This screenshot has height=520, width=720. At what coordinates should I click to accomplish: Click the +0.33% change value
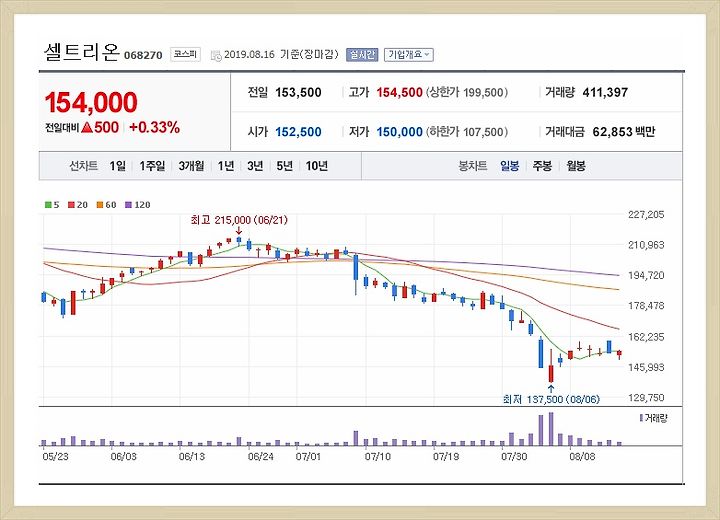pyautogui.click(x=154, y=127)
